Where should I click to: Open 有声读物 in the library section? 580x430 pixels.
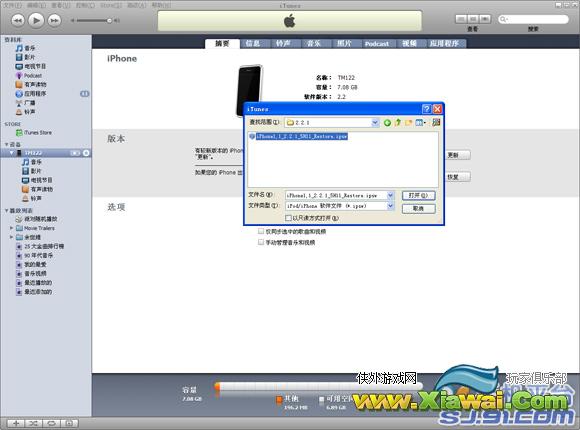(31, 84)
